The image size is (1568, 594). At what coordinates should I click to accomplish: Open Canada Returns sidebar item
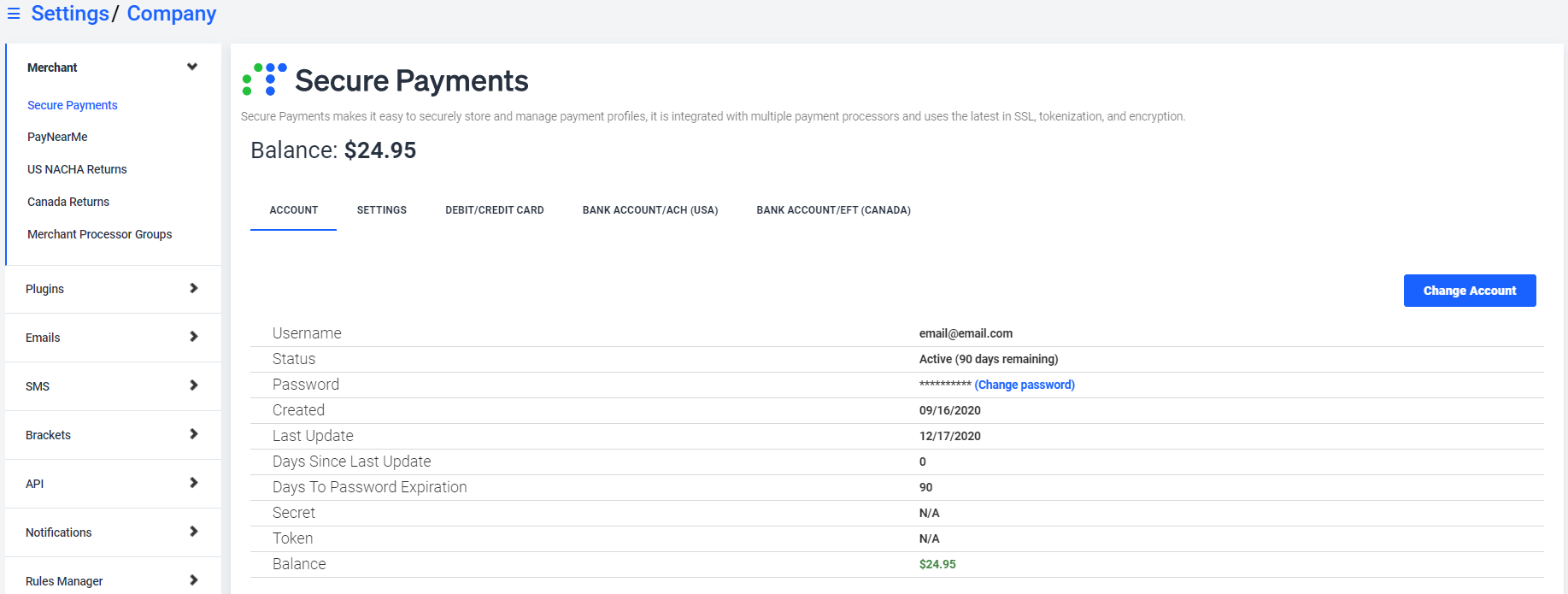[68, 202]
